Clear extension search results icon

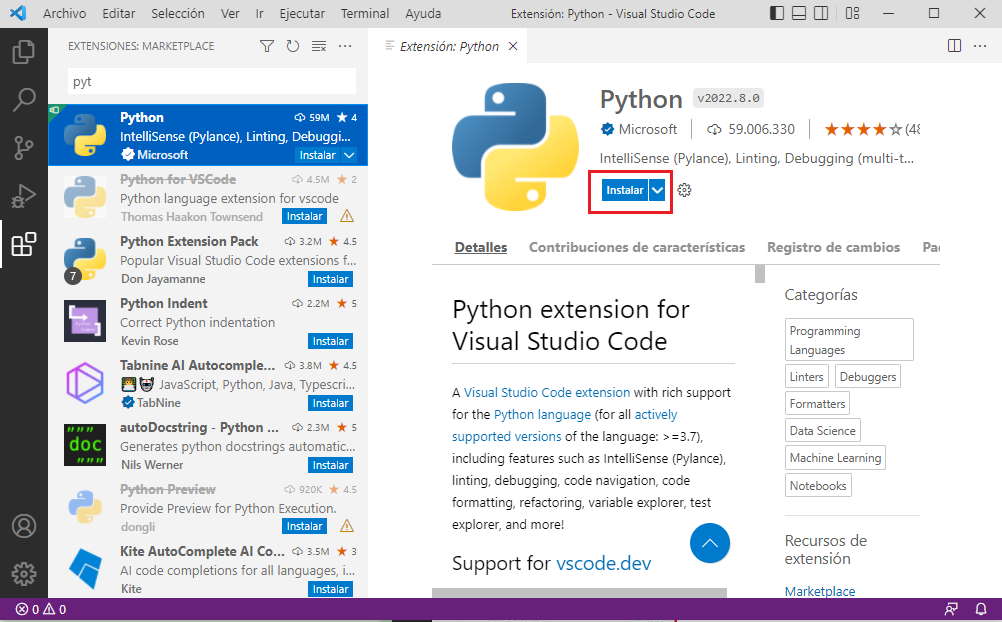point(319,46)
